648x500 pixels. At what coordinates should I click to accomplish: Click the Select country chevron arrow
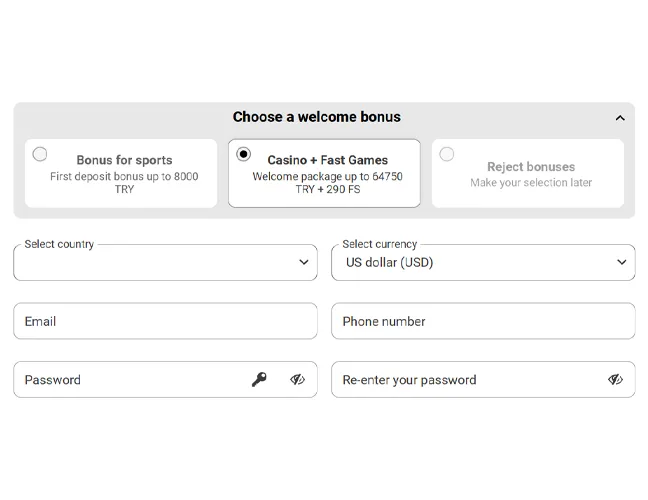[304, 262]
